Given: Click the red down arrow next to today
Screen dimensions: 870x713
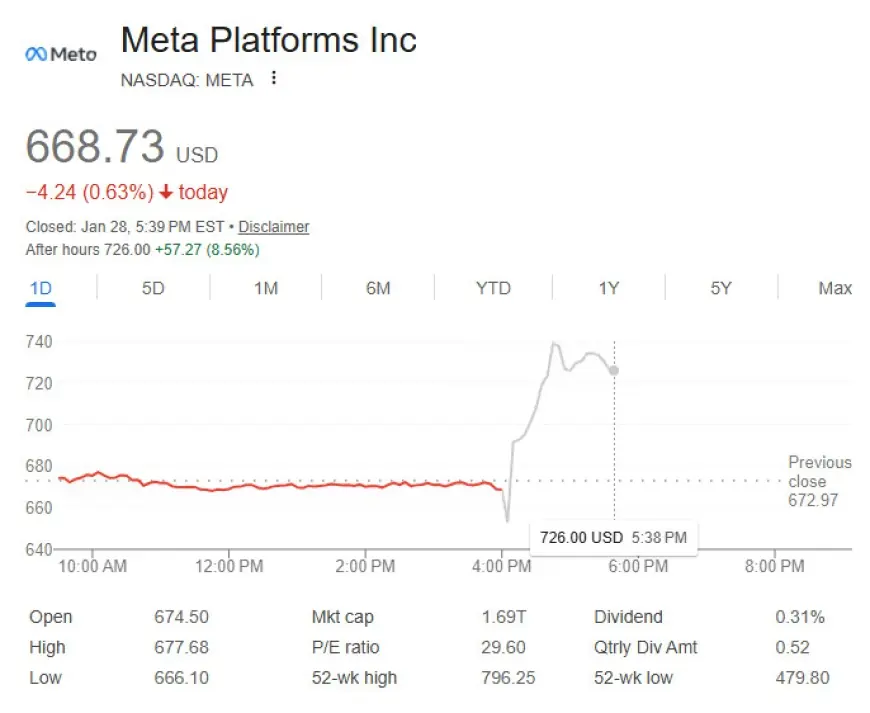Looking at the screenshot, I should click(165, 192).
